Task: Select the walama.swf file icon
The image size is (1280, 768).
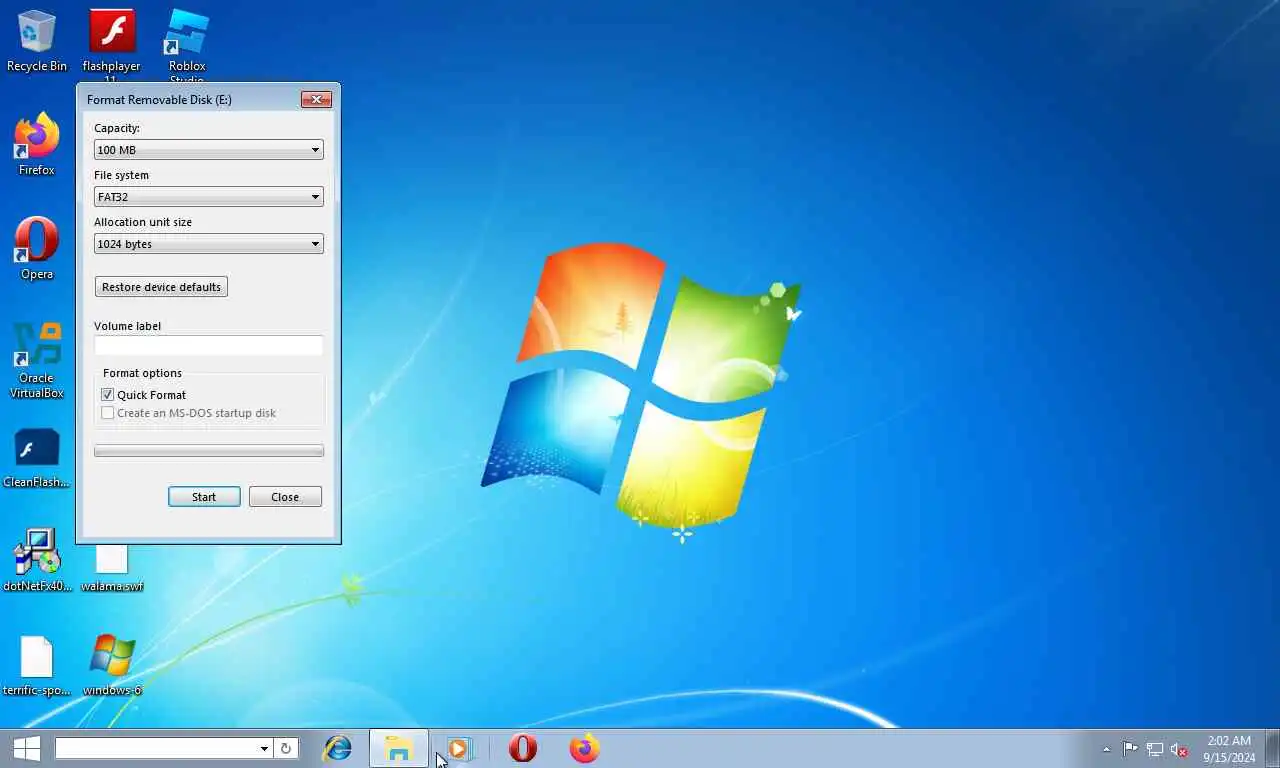Action: (112, 567)
